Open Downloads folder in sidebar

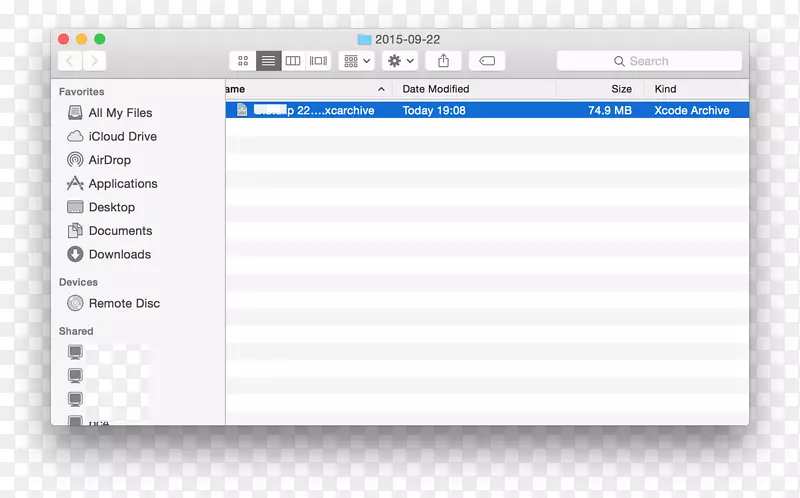(119, 254)
